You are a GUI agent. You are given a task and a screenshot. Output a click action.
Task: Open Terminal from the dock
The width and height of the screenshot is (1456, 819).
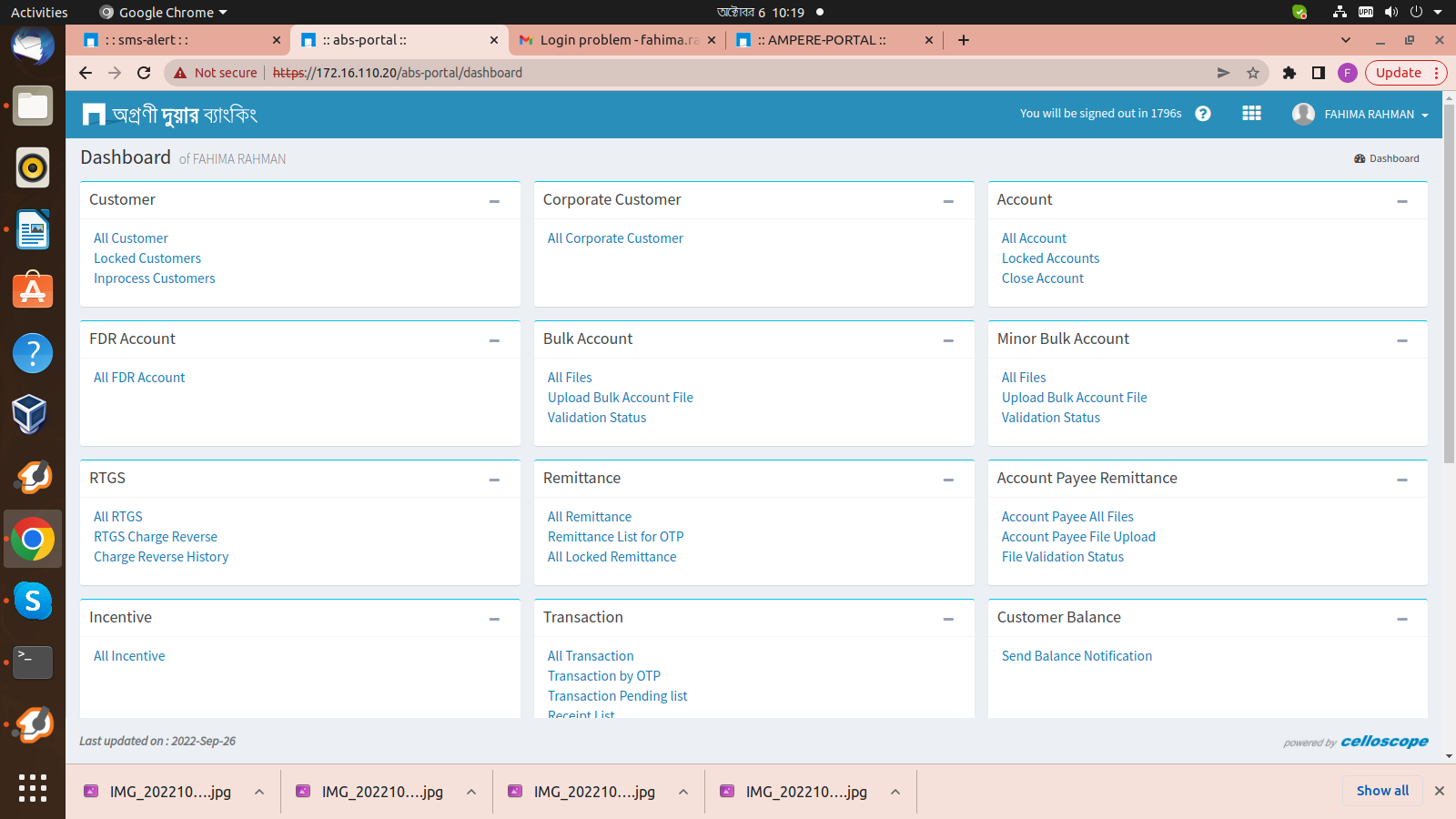(x=33, y=662)
